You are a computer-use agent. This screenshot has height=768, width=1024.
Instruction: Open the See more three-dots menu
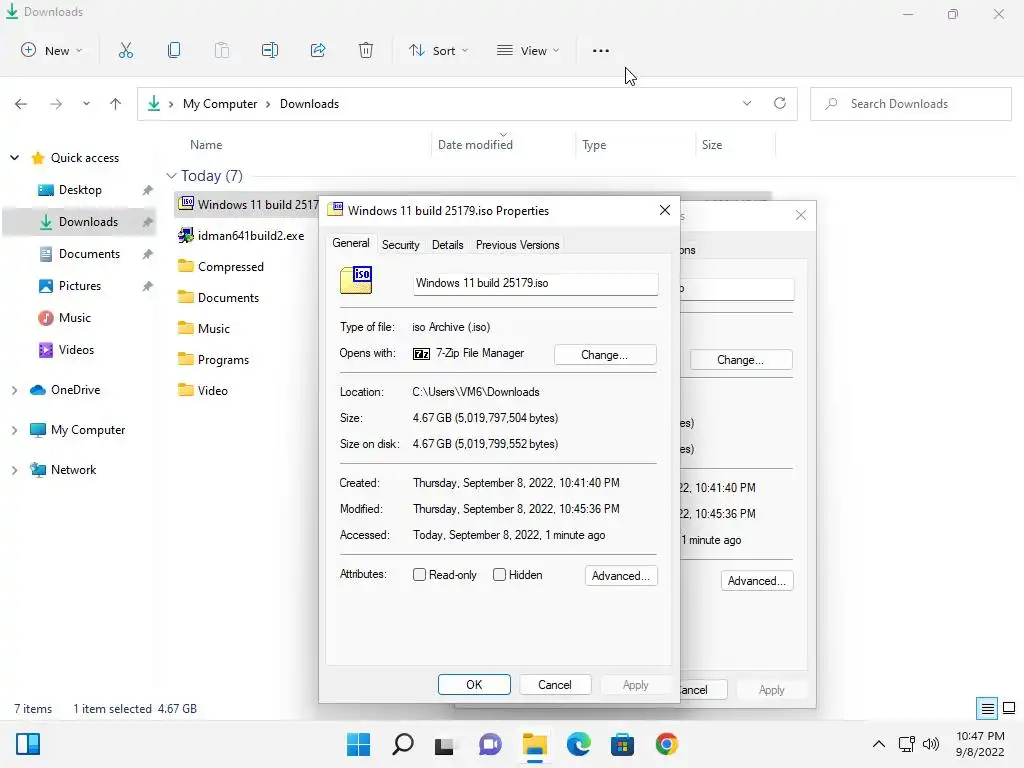601,50
